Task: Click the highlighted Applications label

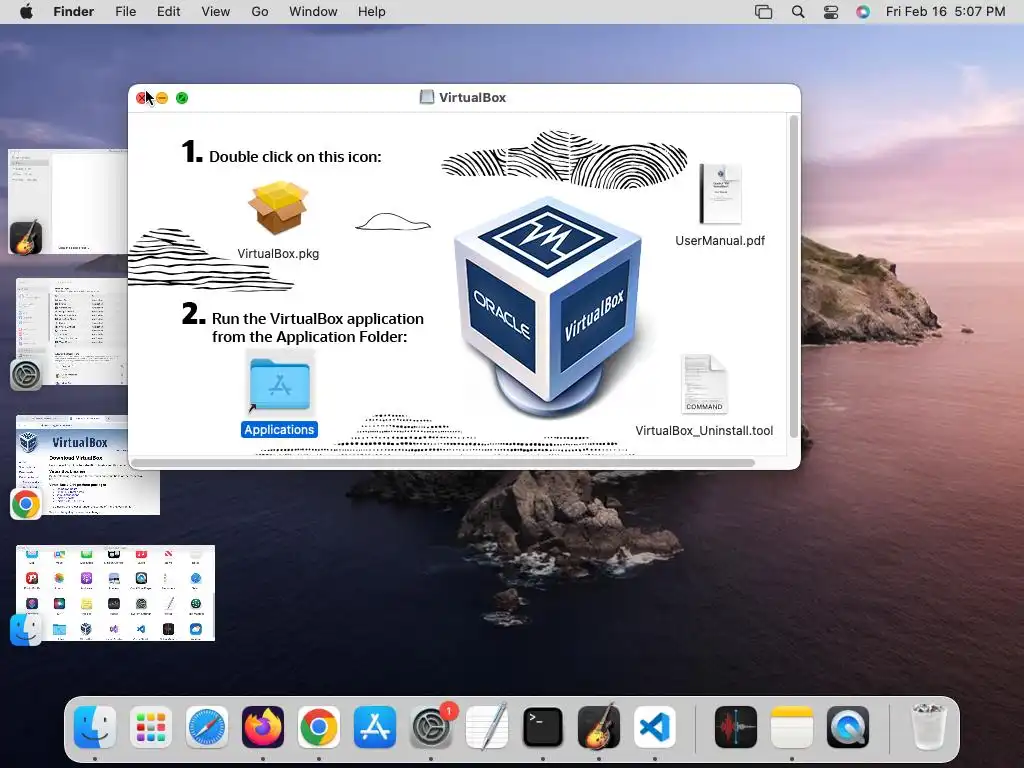Action: pyautogui.click(x=280, y=430)
